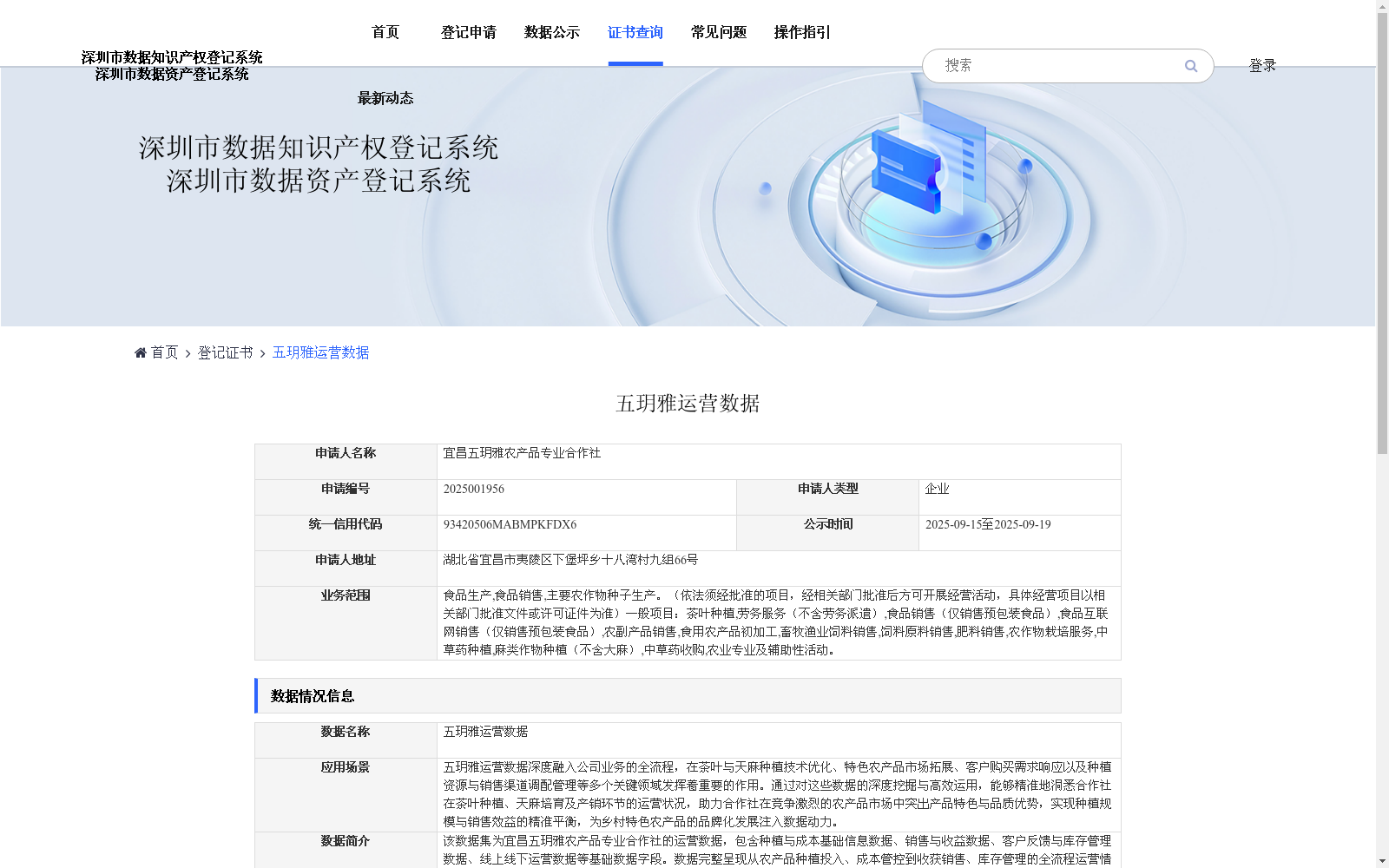This screenshot has width=1389, height=868.
Task: Click the 五玥雅运营数据 page heading
Action: (x=688, y=404)
